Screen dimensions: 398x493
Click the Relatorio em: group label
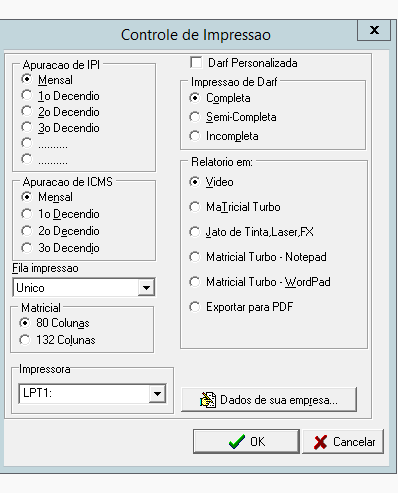pos(222,162)
